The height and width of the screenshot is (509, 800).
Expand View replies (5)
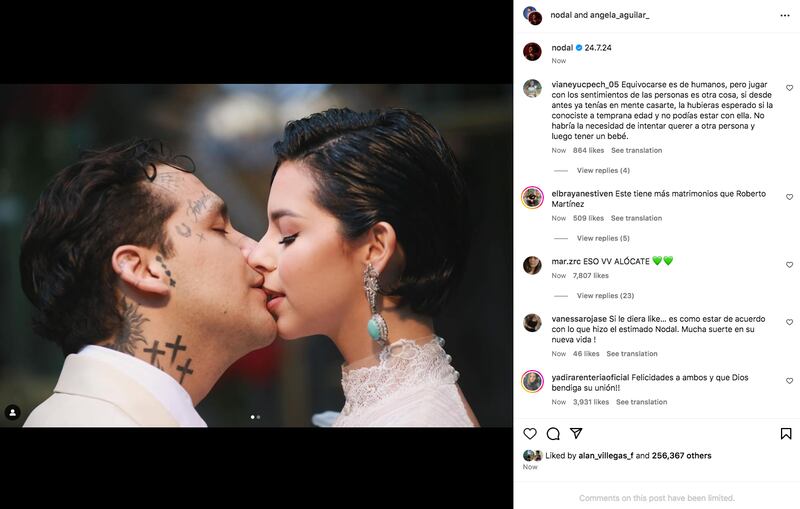[603, 238]
